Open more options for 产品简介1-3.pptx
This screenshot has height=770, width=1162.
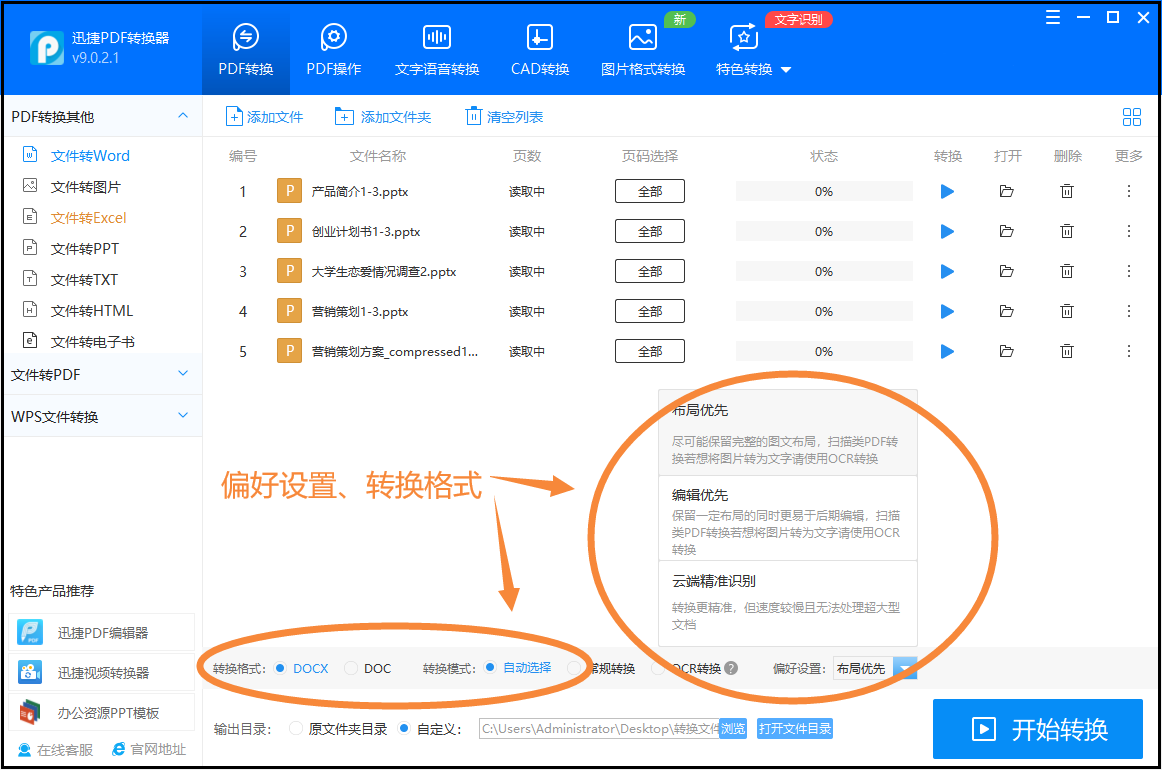(x=1129, y=192)
